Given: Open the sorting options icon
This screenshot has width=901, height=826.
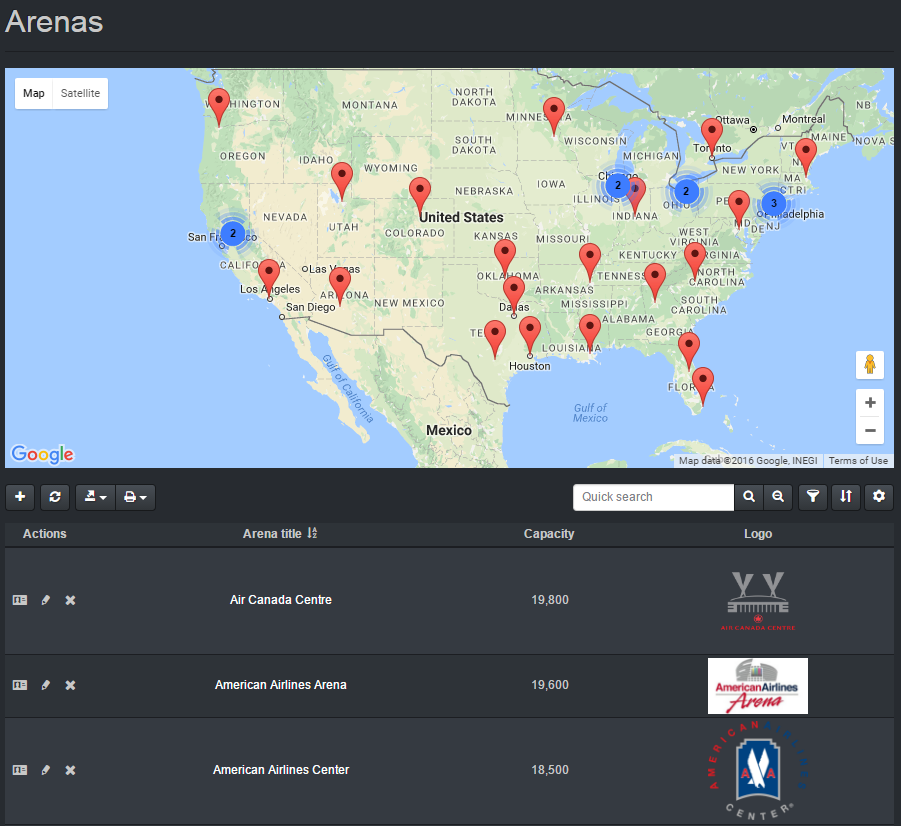Looking at the screenshot, I should [846, 497].
